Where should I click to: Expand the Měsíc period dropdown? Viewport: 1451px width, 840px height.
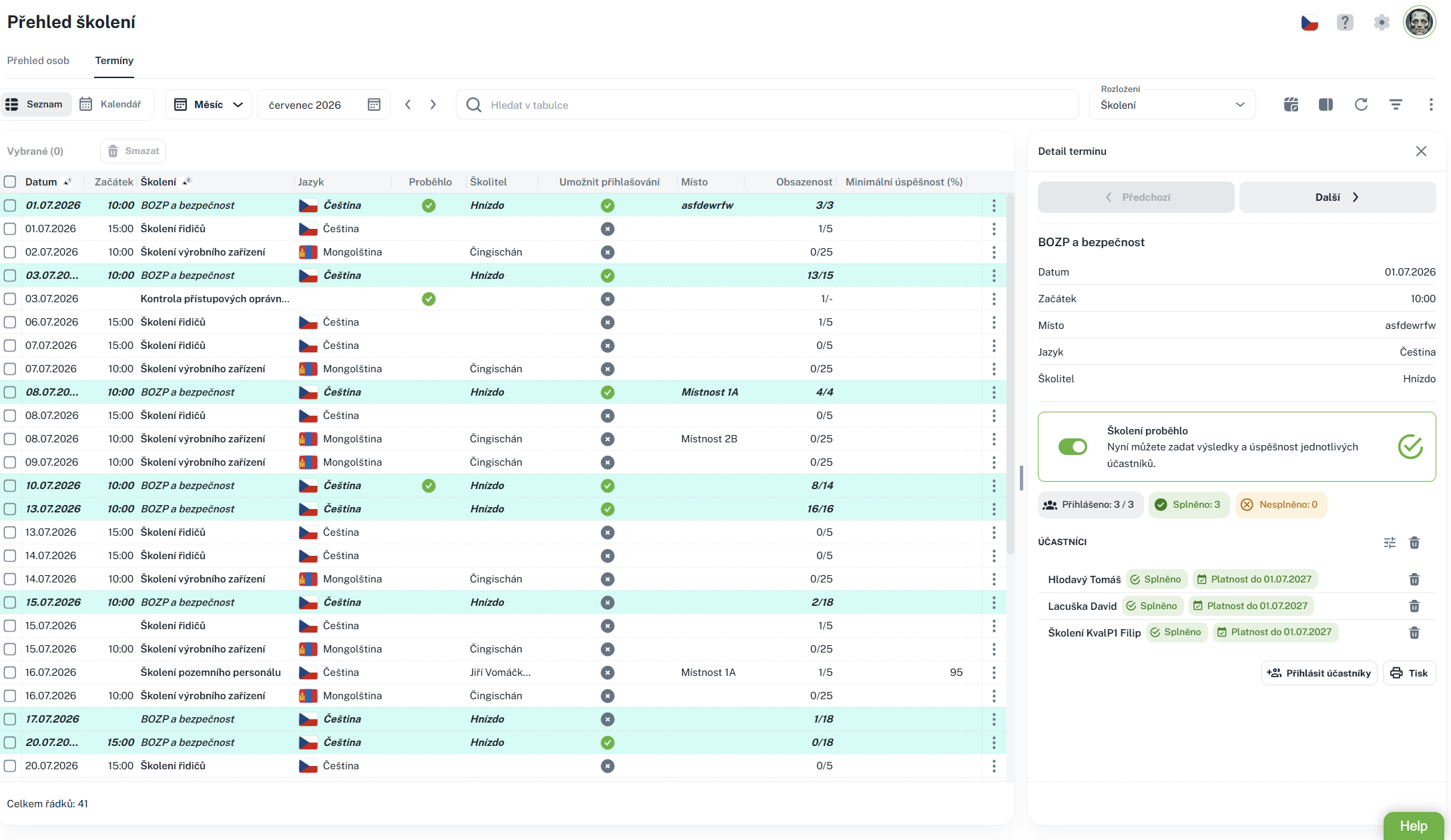208,105
